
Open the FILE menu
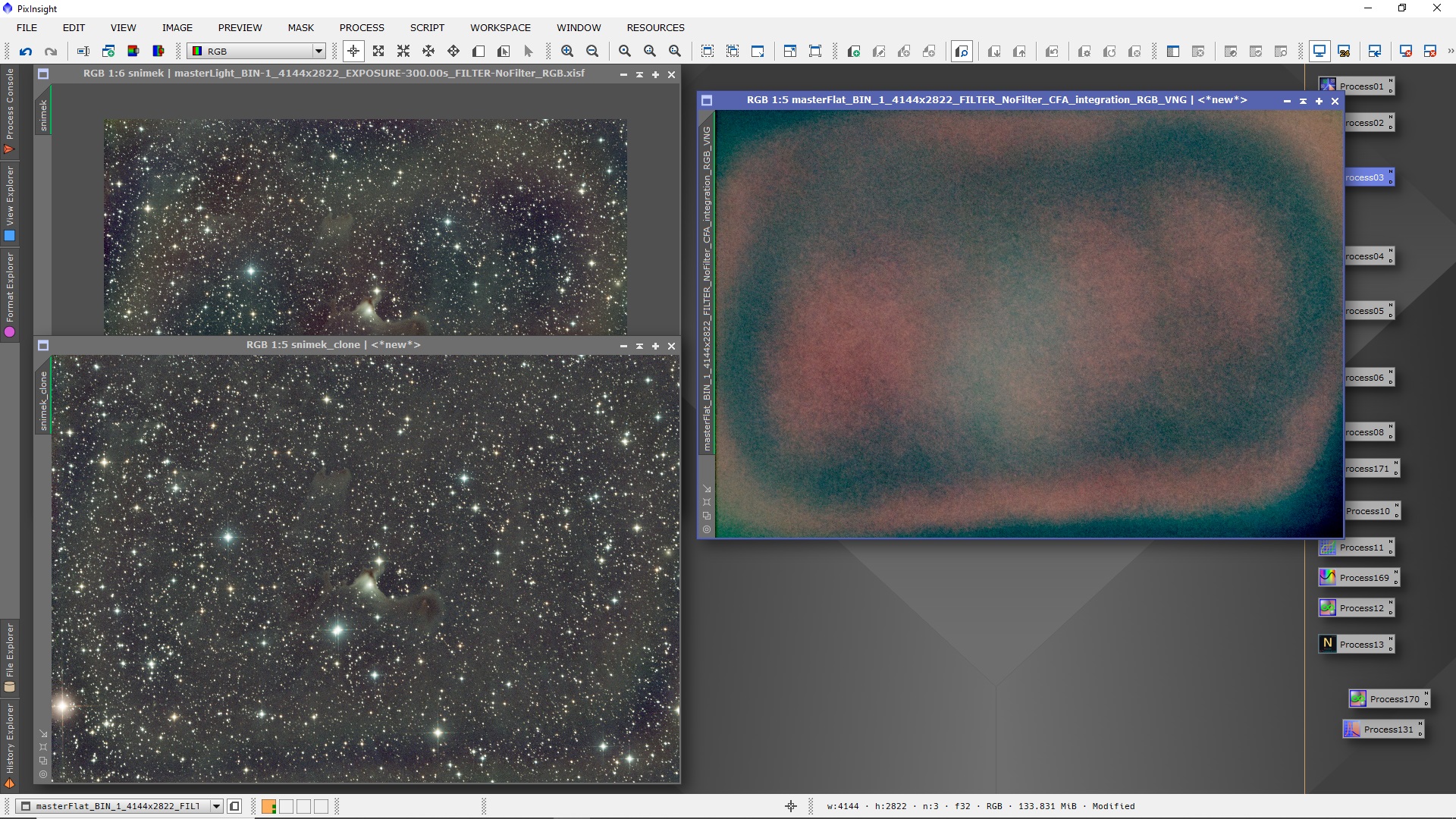pos(27,27)
